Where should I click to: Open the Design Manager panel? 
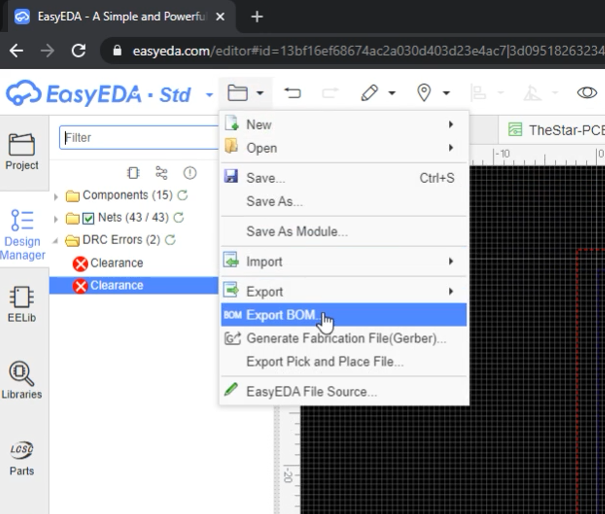click(x=22, y=234)
